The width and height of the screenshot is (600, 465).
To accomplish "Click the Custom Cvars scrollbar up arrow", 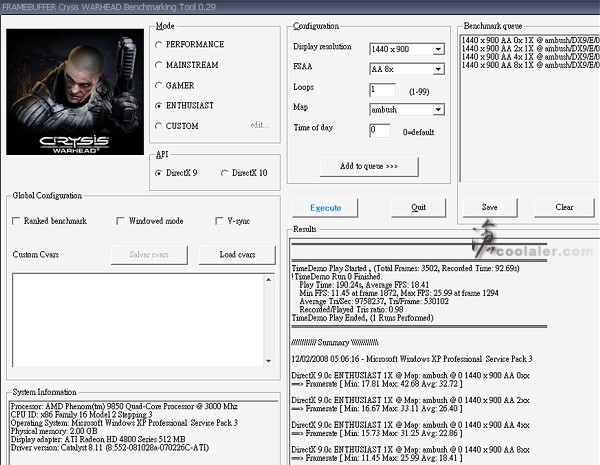I will click(269, 280).
